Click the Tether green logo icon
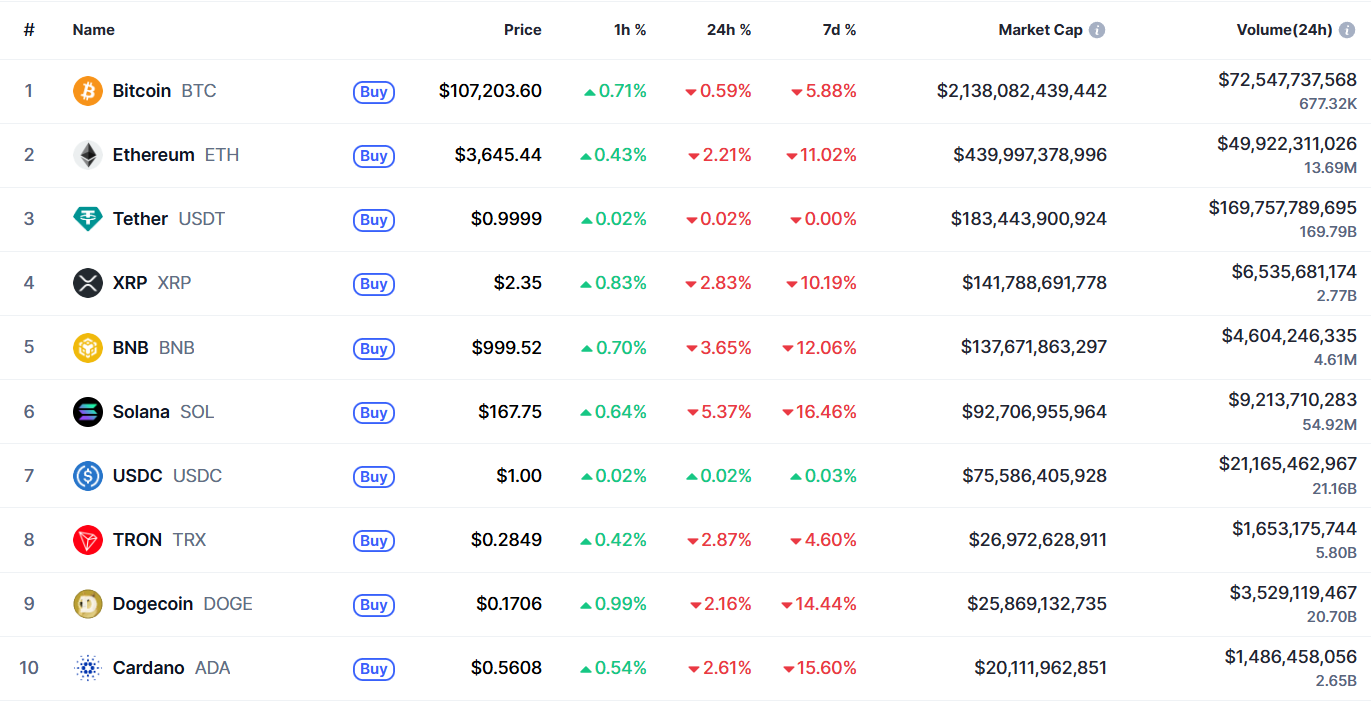This screenshot has height=703, width=1371. 88,219
